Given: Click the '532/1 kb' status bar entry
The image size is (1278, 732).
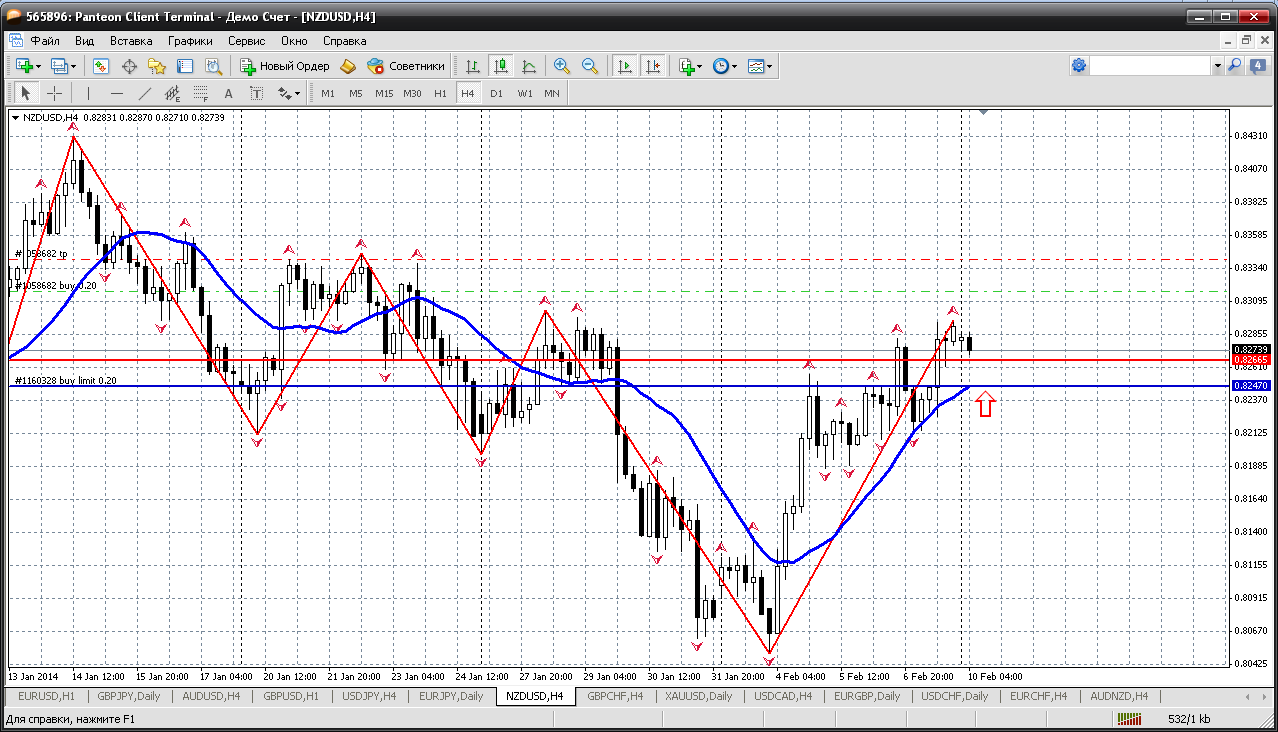Looking at the screenshot, I should click(x=1189, y=719).
